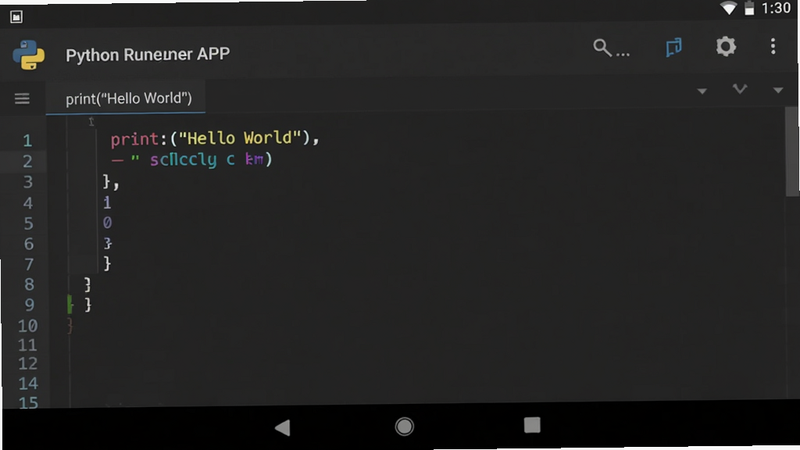800x450 pixels.
Task: Click the green change marker on line 9
Action: tap(70, 305)
